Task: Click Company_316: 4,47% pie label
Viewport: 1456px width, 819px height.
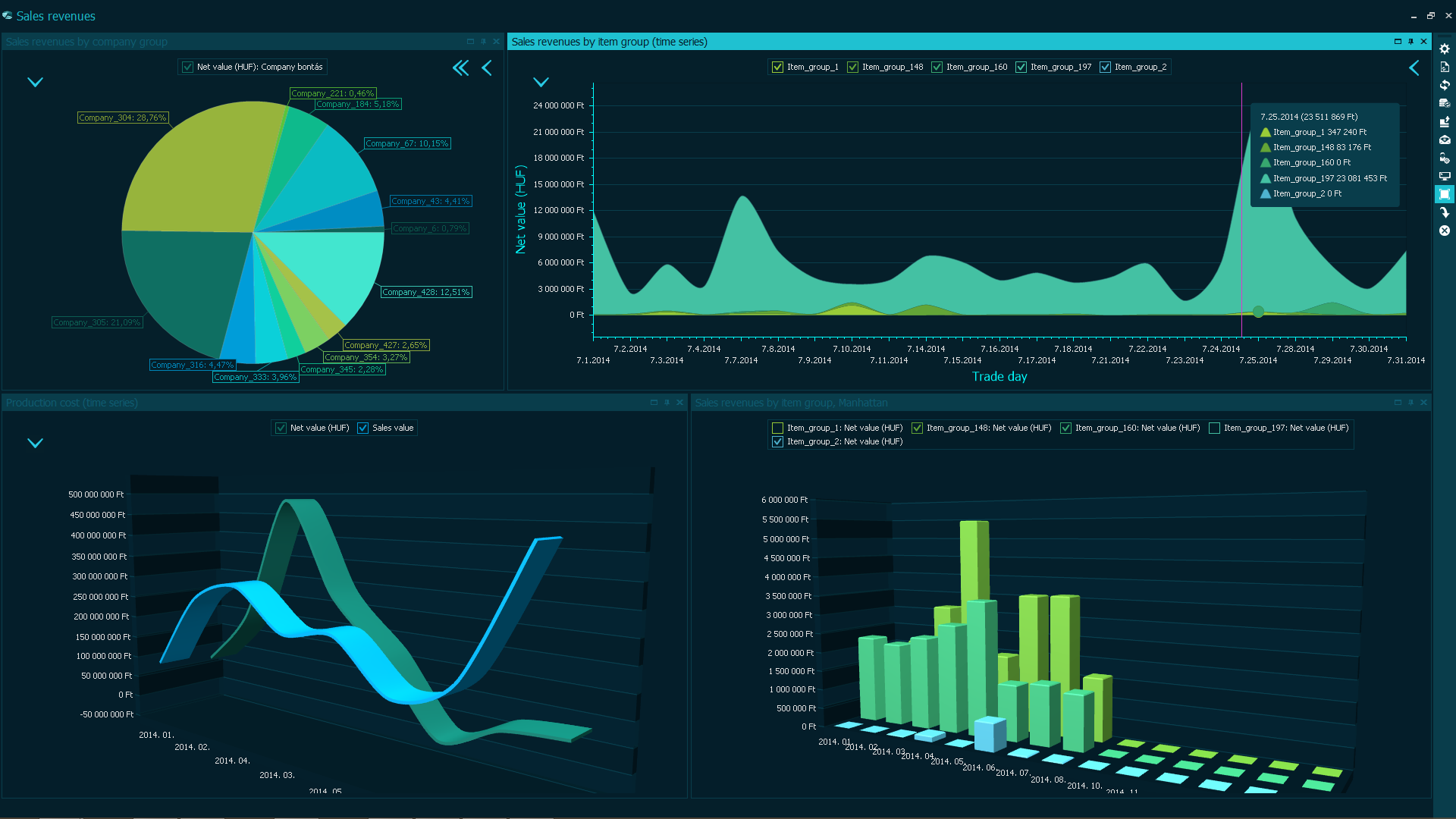Action: (193, 365)
